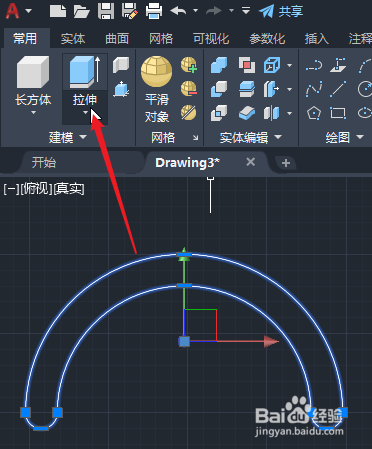This screenshot has height=449, width=372.
Task: Switch to the Drawing3* file tab
Action: point(187,163)
